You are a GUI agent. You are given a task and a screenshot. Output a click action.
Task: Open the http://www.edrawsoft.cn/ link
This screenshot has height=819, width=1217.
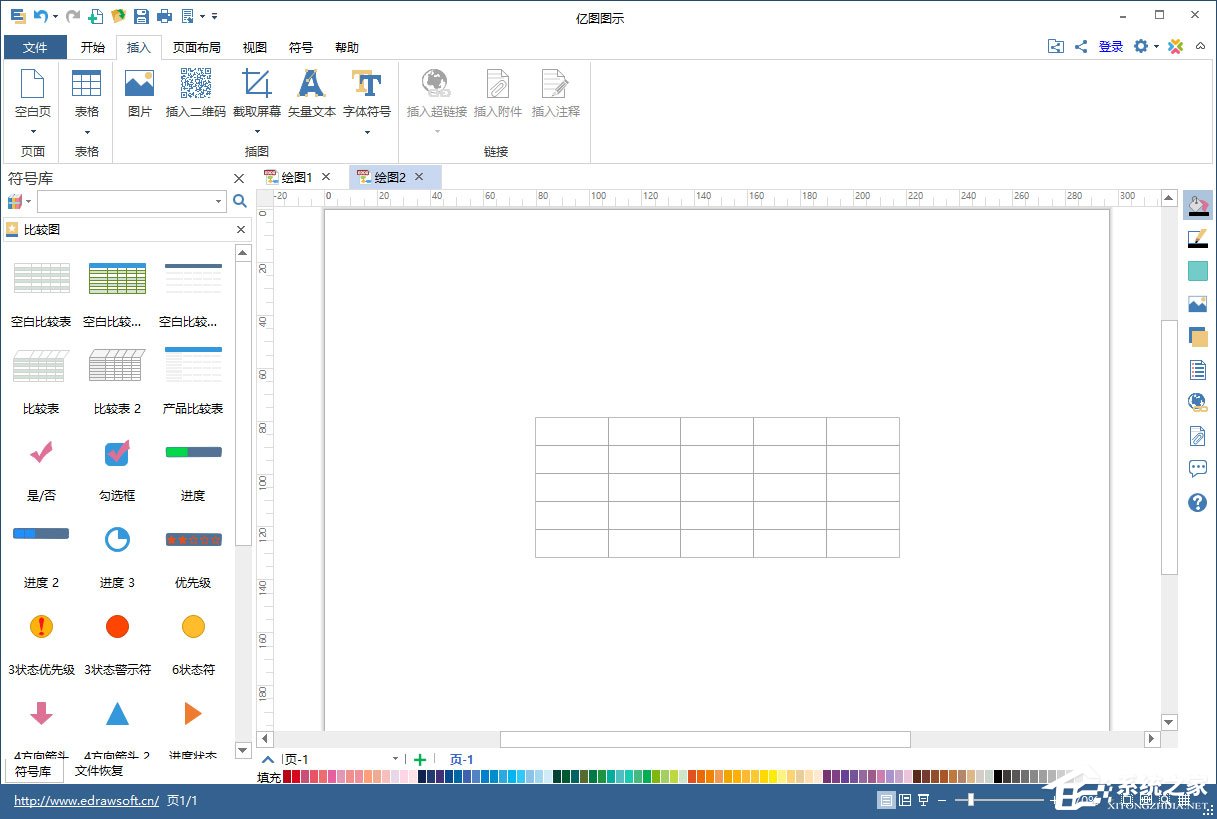(x=87, y=801)
